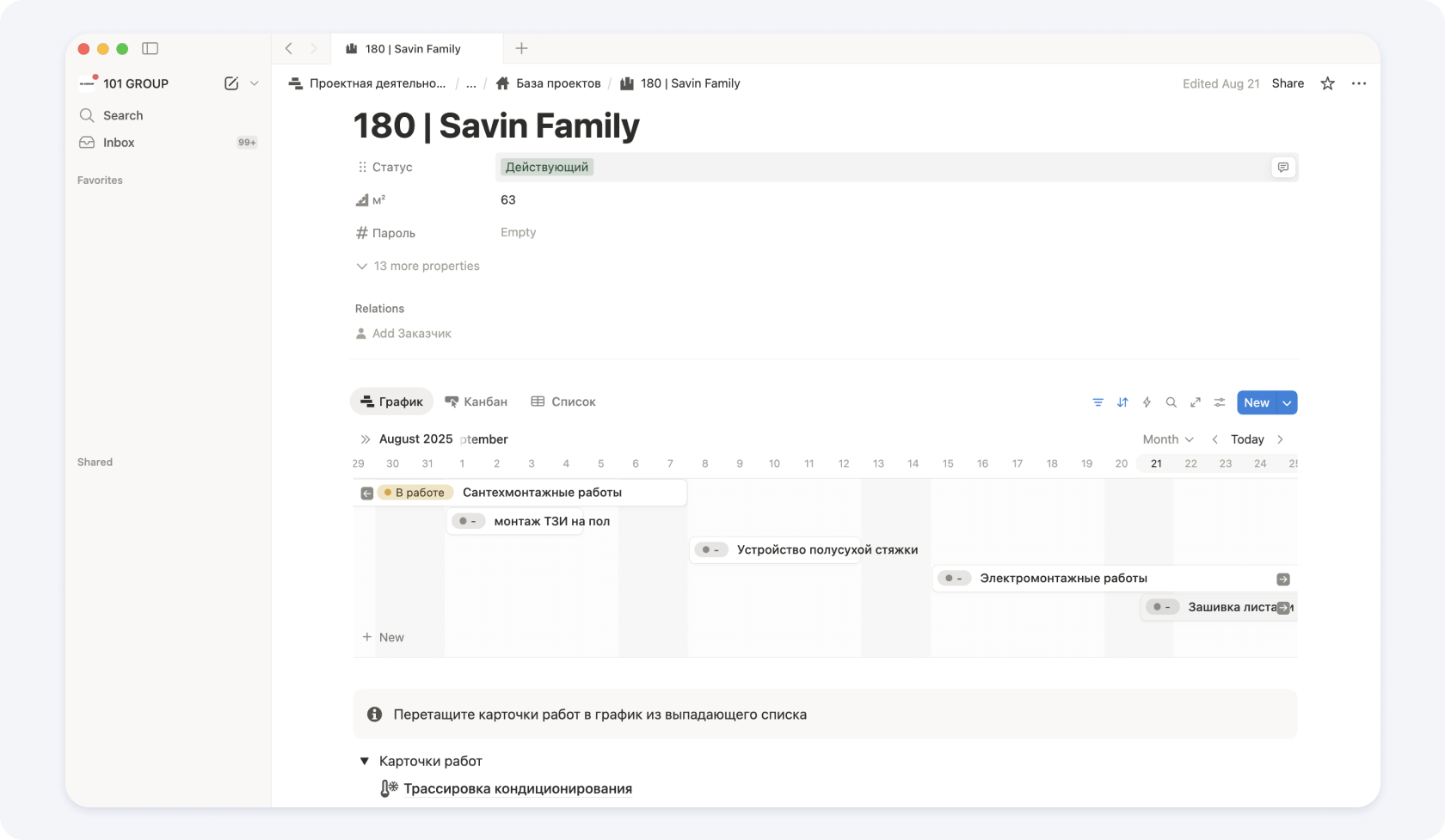Open Сантехмонтажные работы timeline bar
Viewport: 1445px width, 840px height.
coord(542,493)
